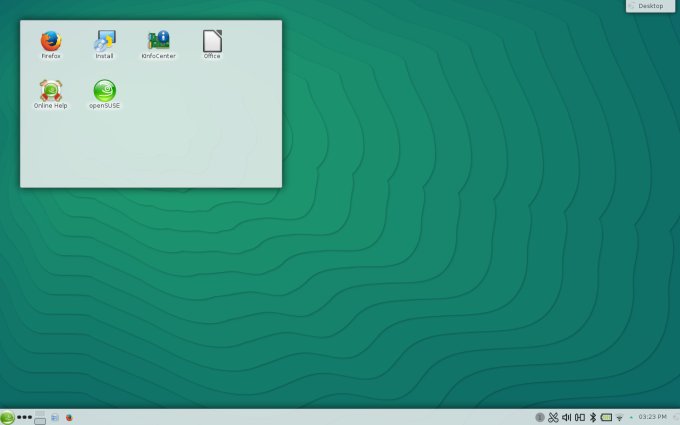The image size is (680, 425).
Task: Switch to the upper virtual desktop in pager
Action: 40,413
